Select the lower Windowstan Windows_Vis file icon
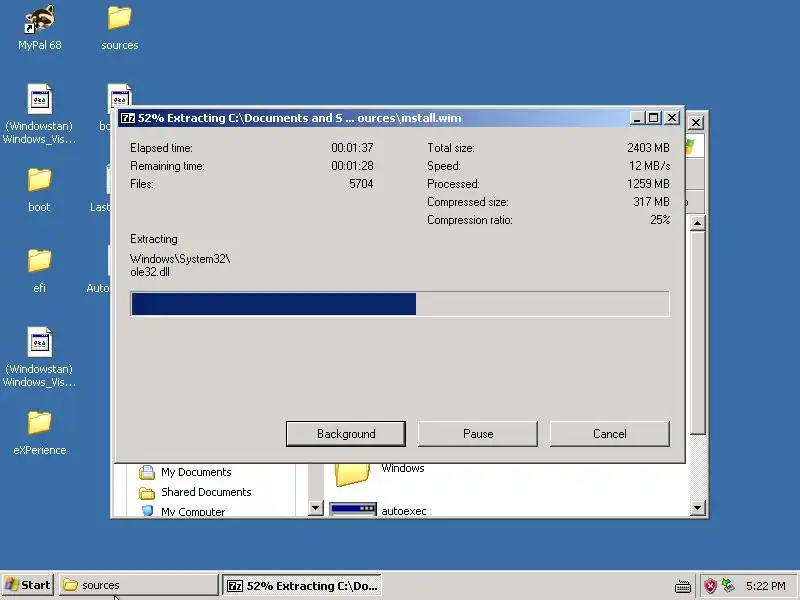Image resolution: width=800 pixels, height=600 pixels. [39, 357]
